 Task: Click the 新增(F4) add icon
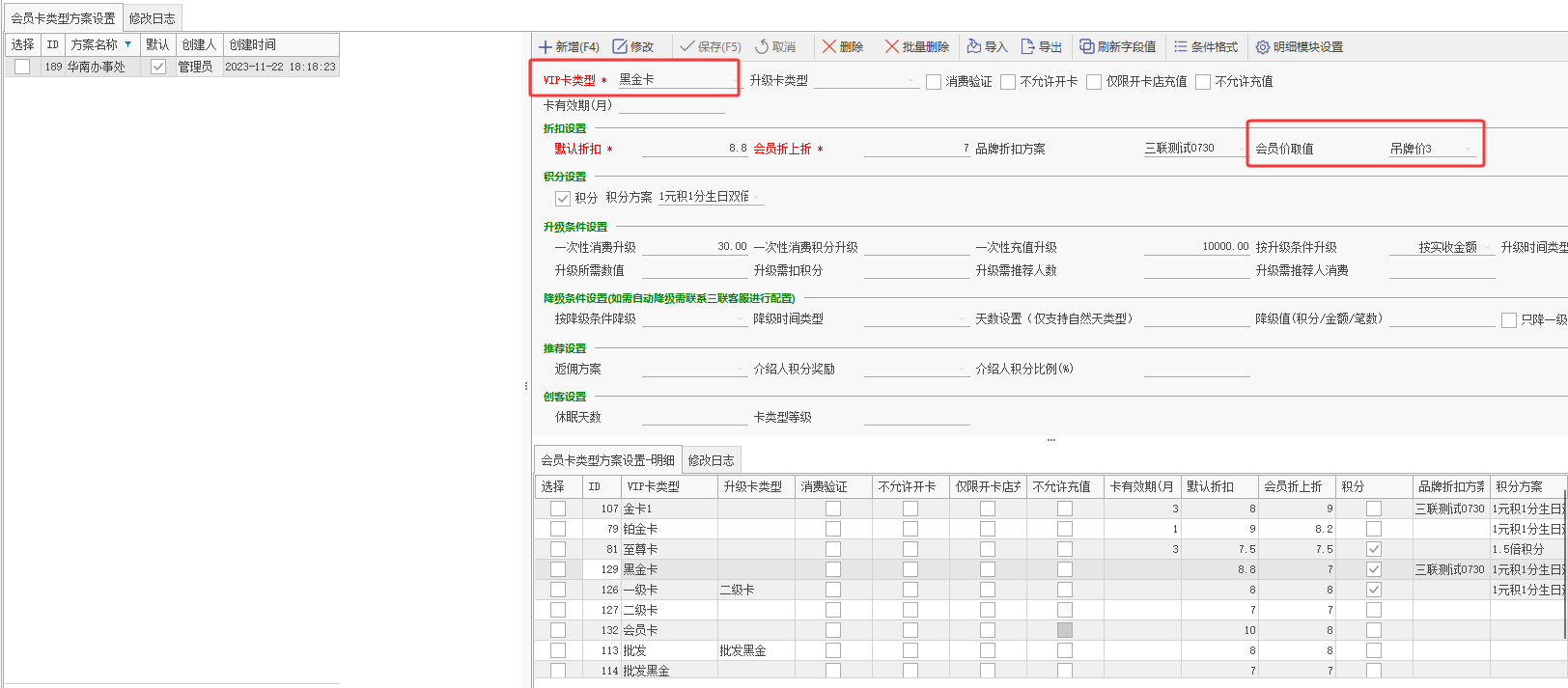[546, 46]
